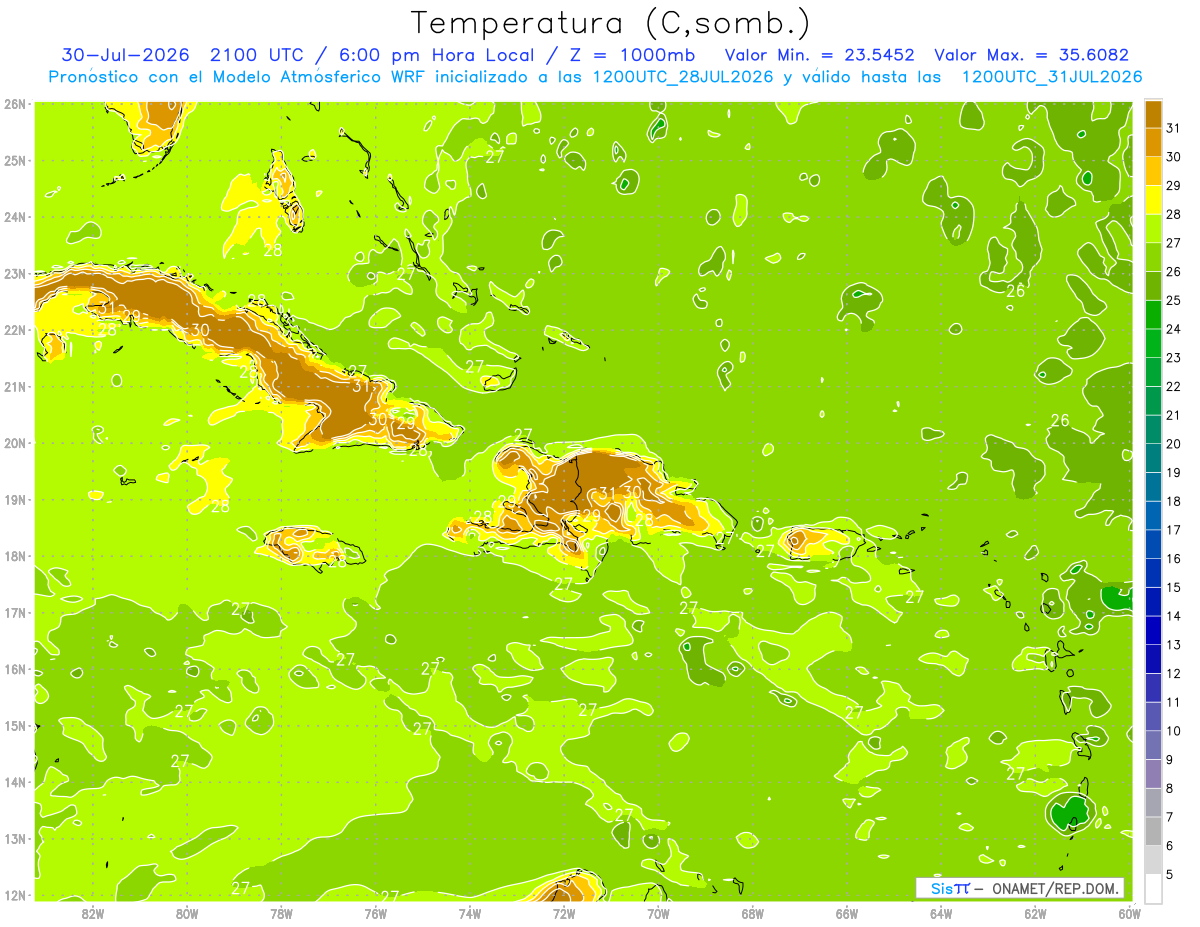Select the "62W" longitude axis label
The image size is (1200, 927).
tap(1035, 913)
